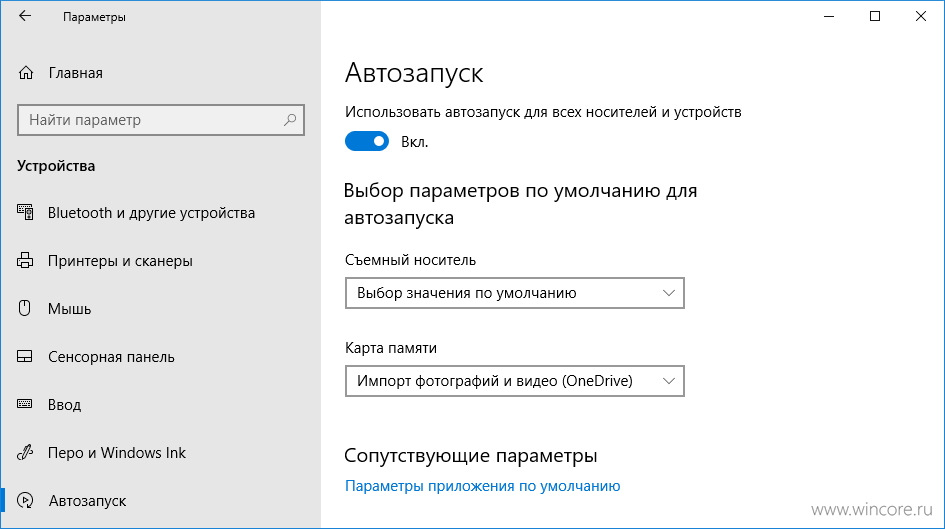Select the keyboard Ввод icon
Screen dimensions: 945x529
25,404
